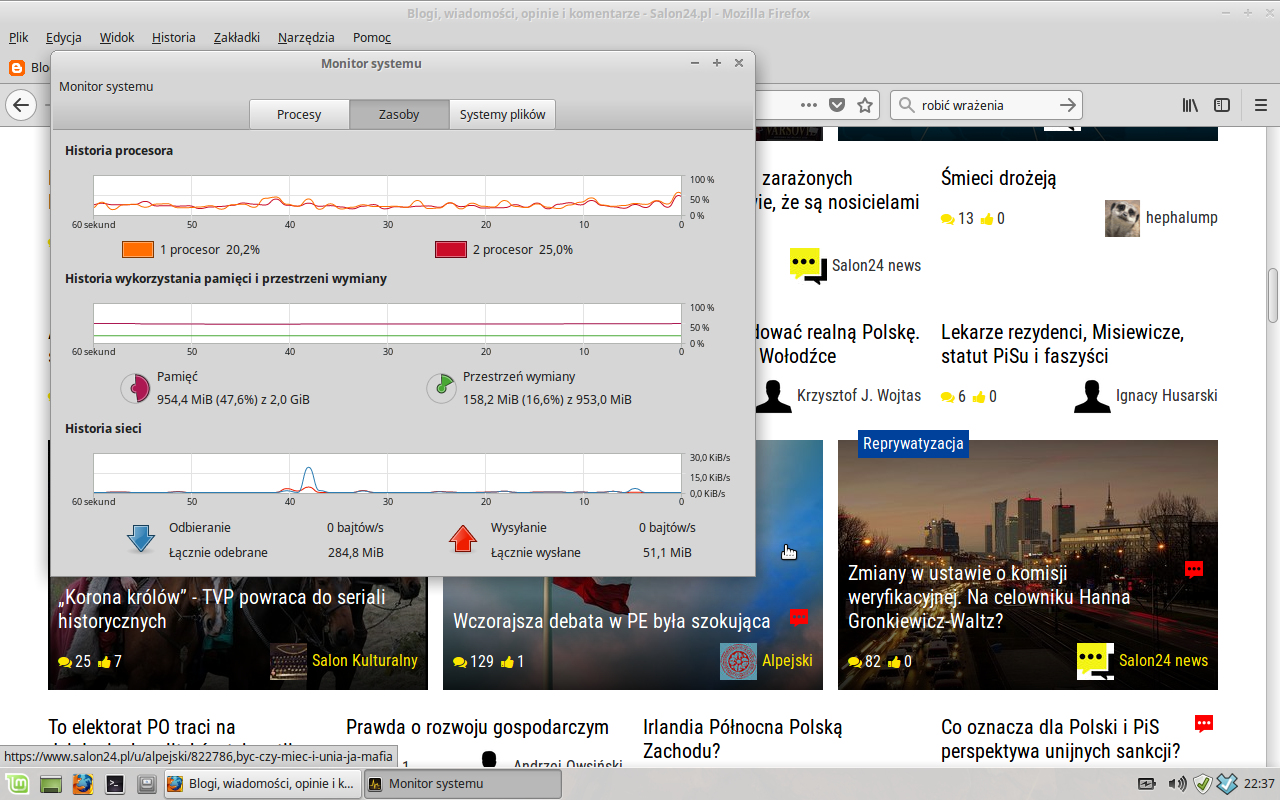Screen dimensions: 1280x800
Task: Open the Monitor systemu menu
Action: (x=106, y=86)
